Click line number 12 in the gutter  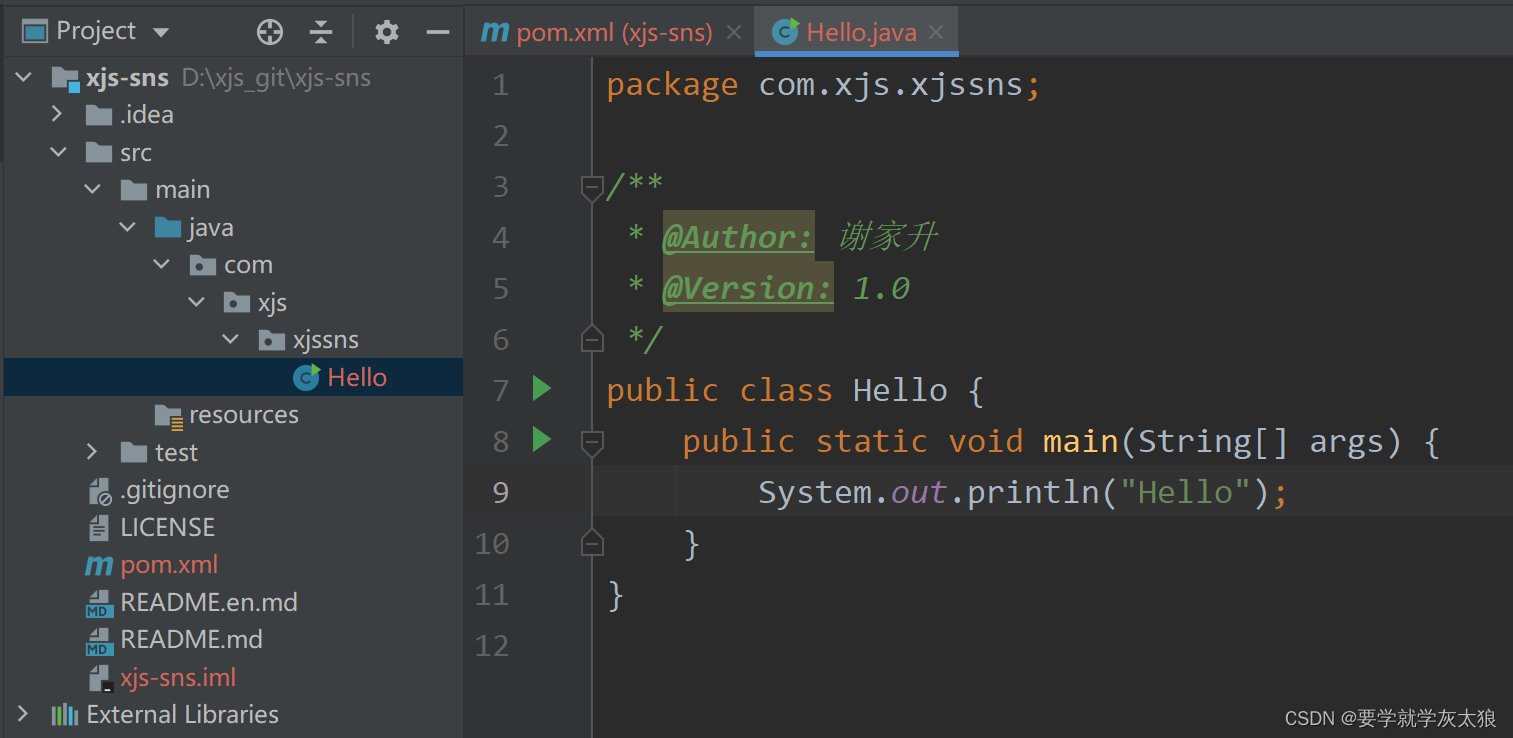coord(492,646)
